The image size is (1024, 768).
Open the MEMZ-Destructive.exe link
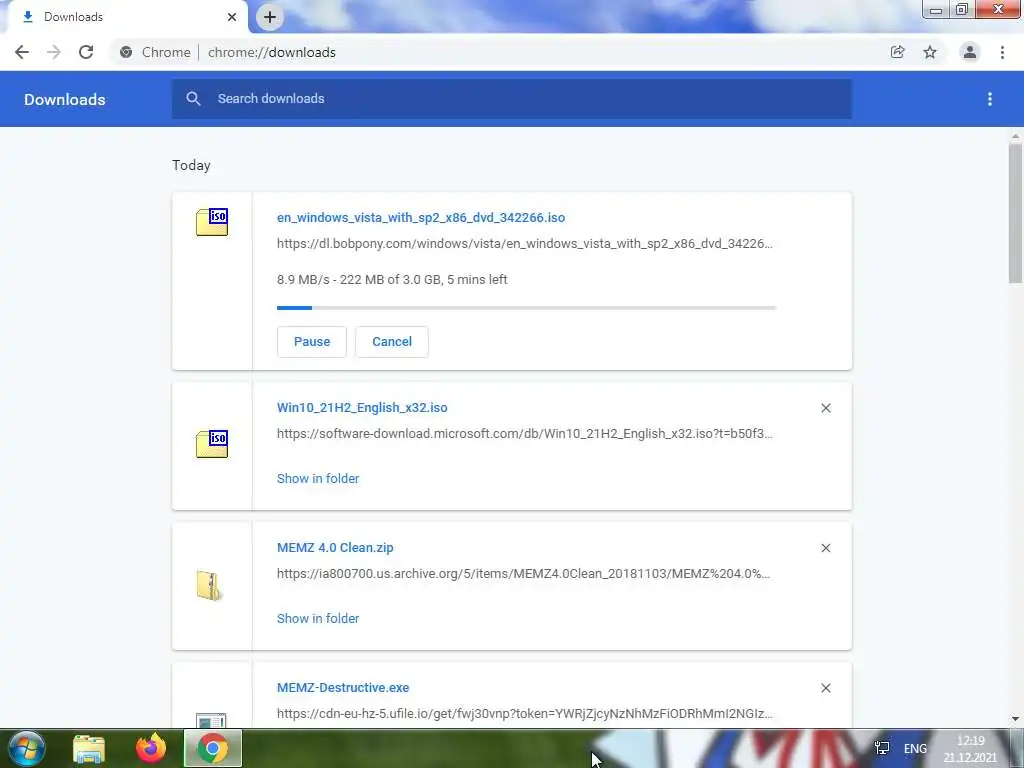pos(343,688)
